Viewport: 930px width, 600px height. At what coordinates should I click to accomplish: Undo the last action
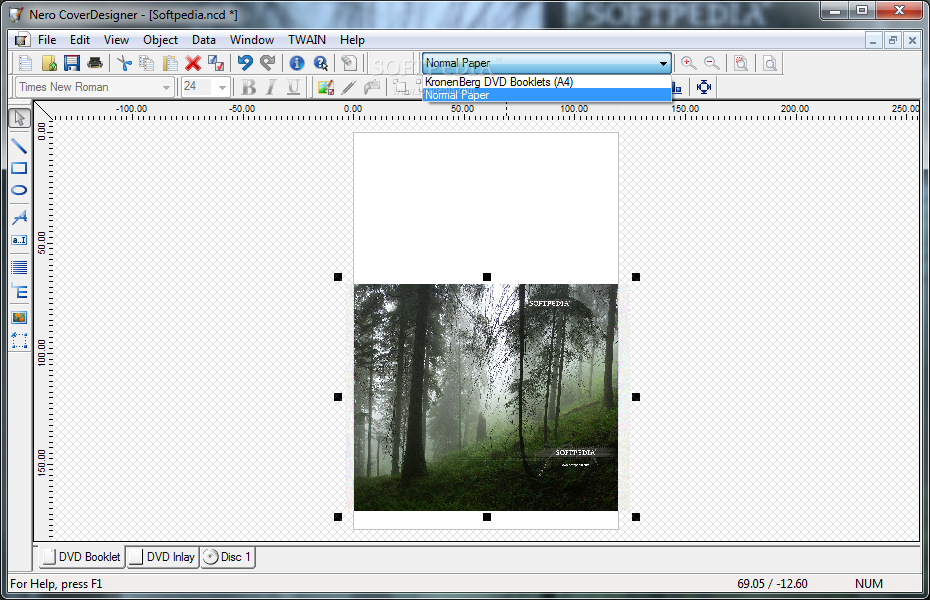(245, 63)
